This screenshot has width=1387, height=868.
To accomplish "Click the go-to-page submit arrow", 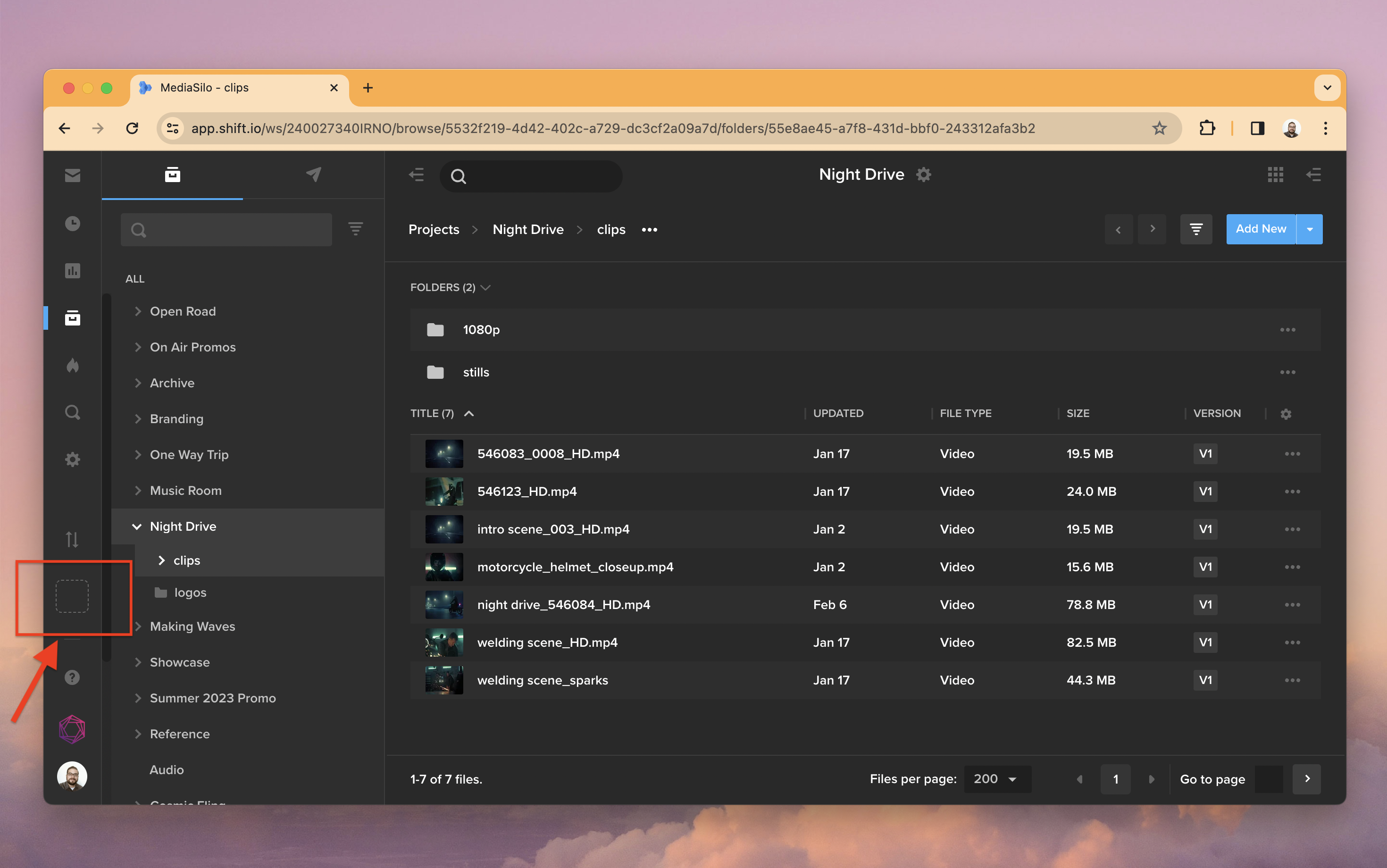I will click(x=1307, y=779).
